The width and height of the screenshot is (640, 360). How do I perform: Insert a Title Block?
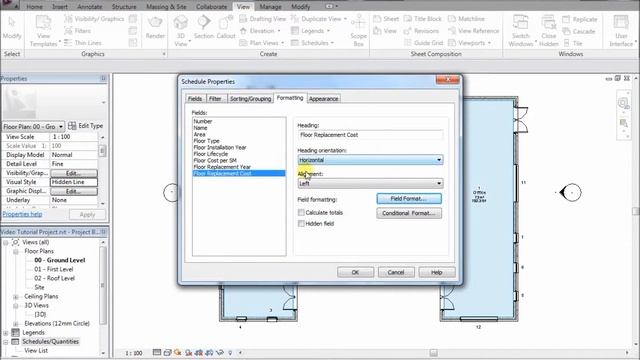tap(422, 19)
